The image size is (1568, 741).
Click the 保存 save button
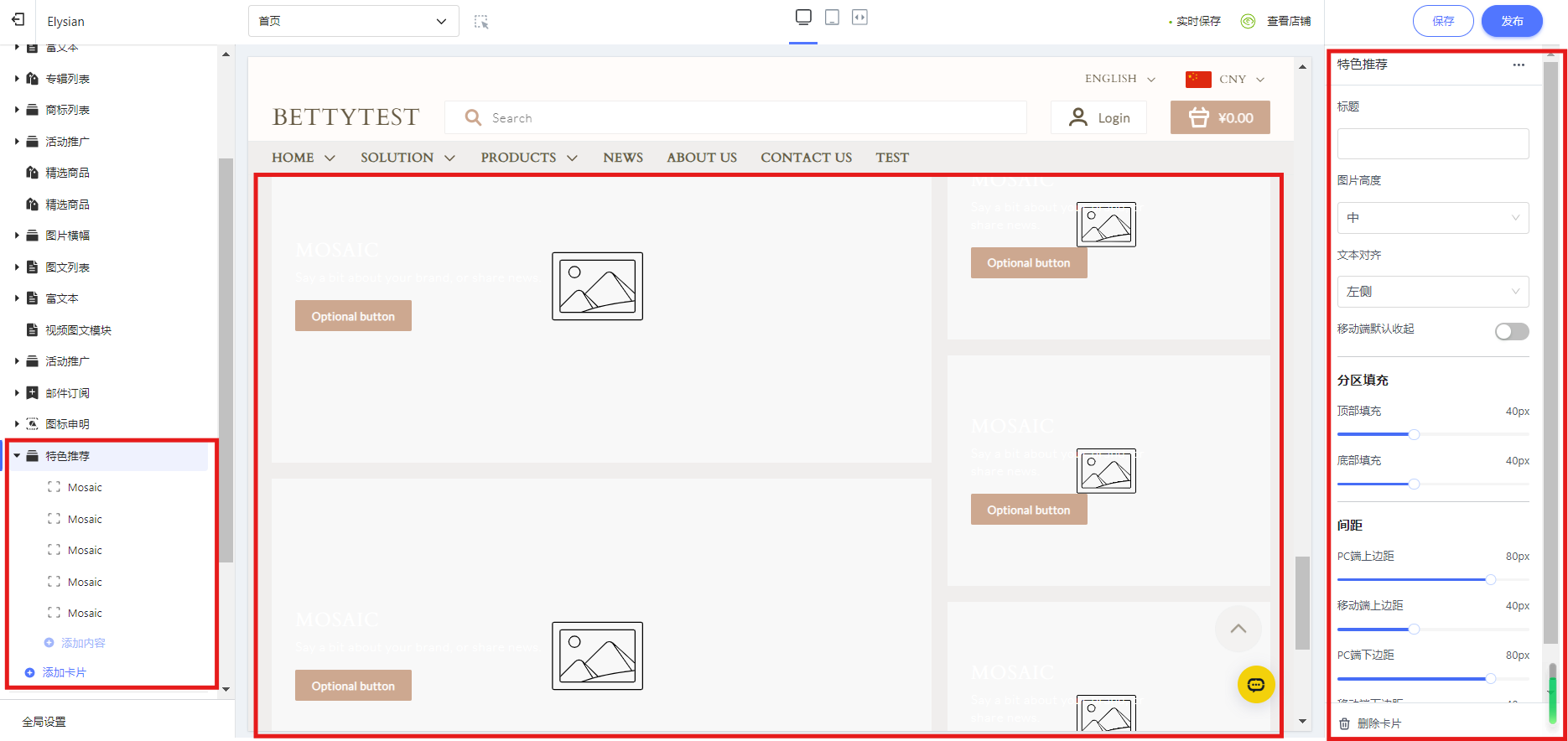(x=1442, y=21)
